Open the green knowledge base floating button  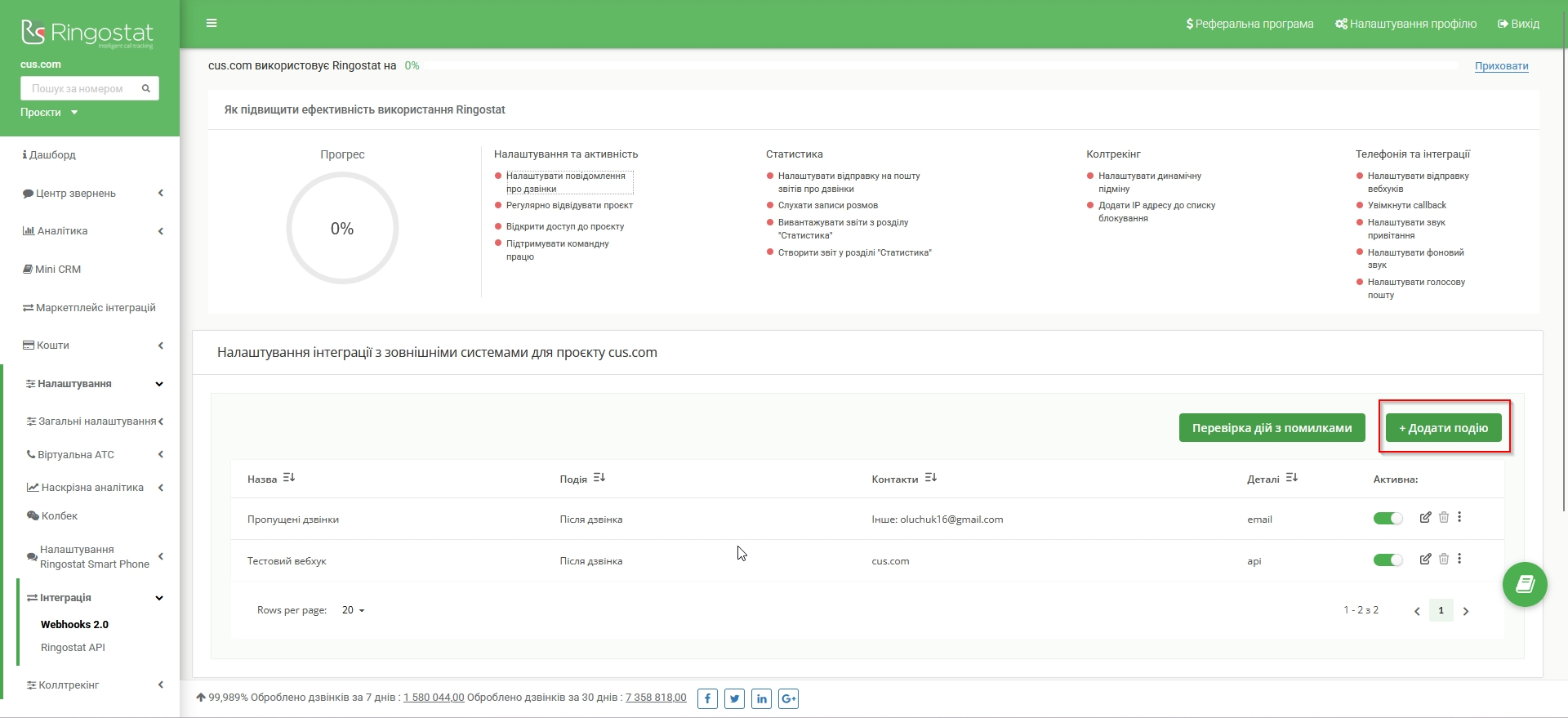pos(1525,584)
